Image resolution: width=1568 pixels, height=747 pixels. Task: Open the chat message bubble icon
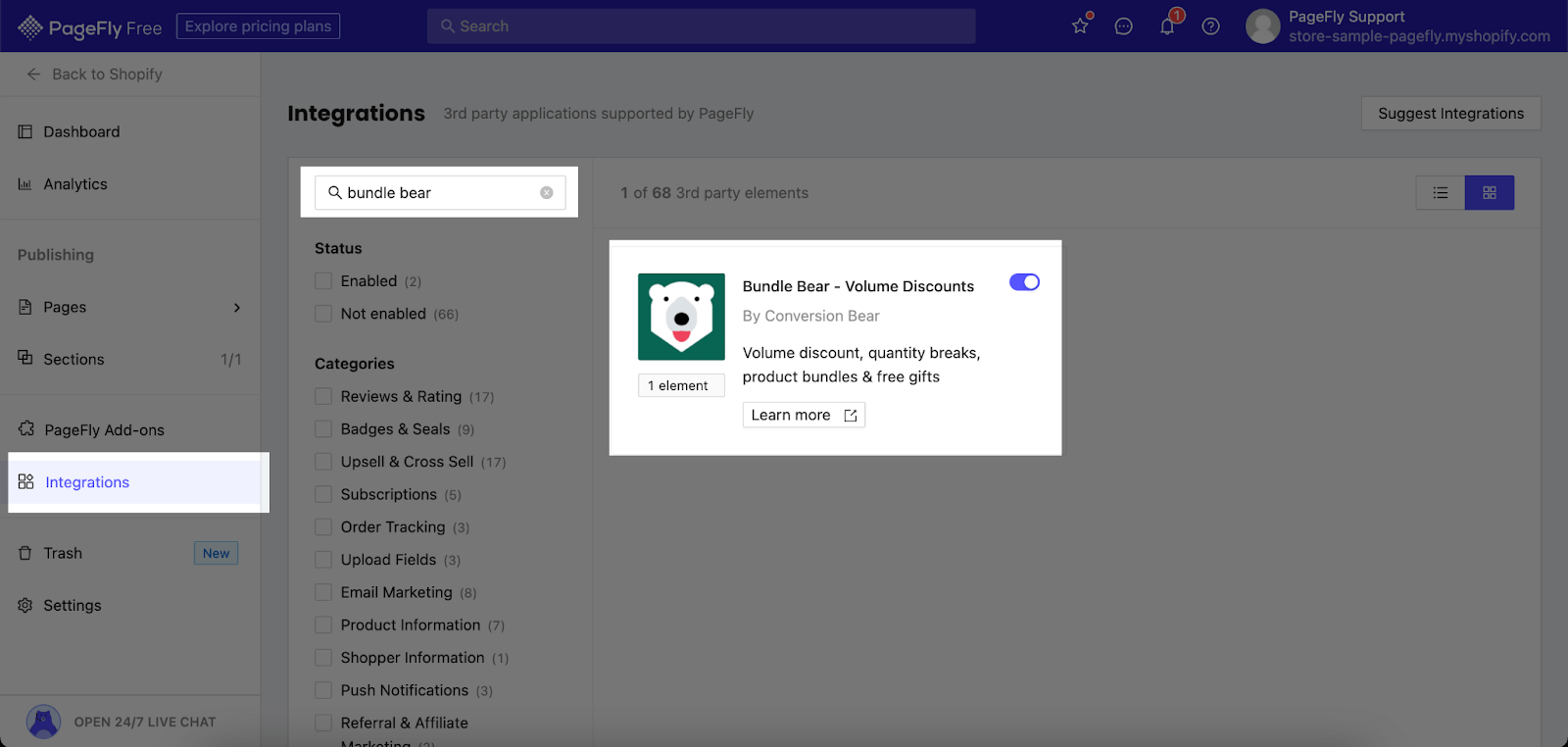[x=1124, y=26]
